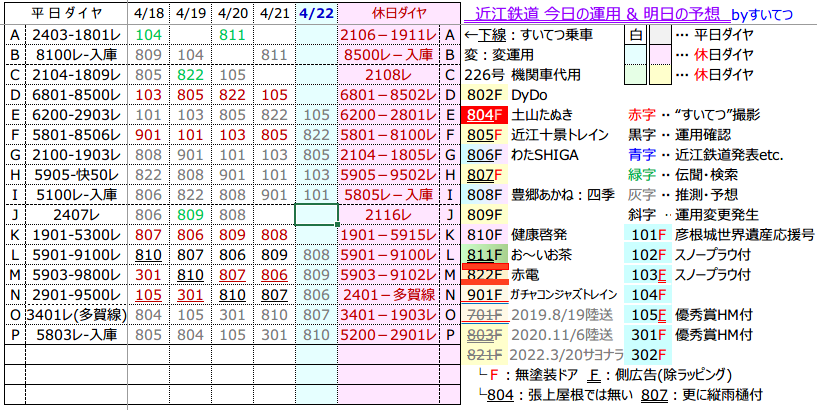Click the pink legend color swatch
Image resolution: width=817 pixels, height=410 pixels.
click(660, 55)
